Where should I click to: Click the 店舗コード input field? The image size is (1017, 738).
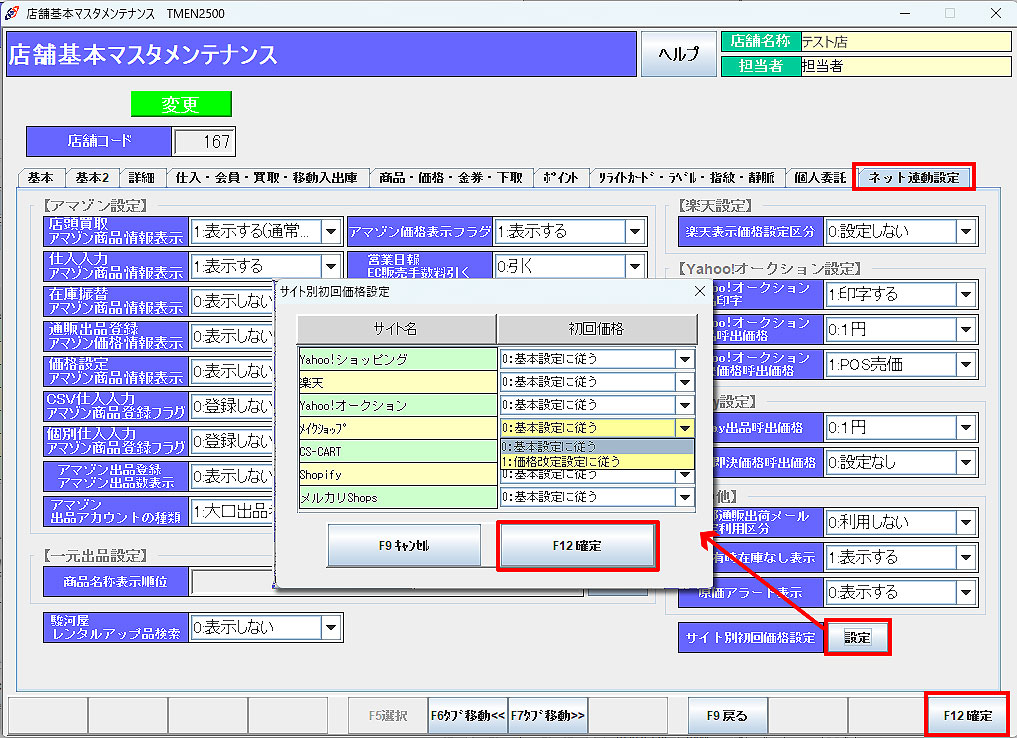[203, 142]
